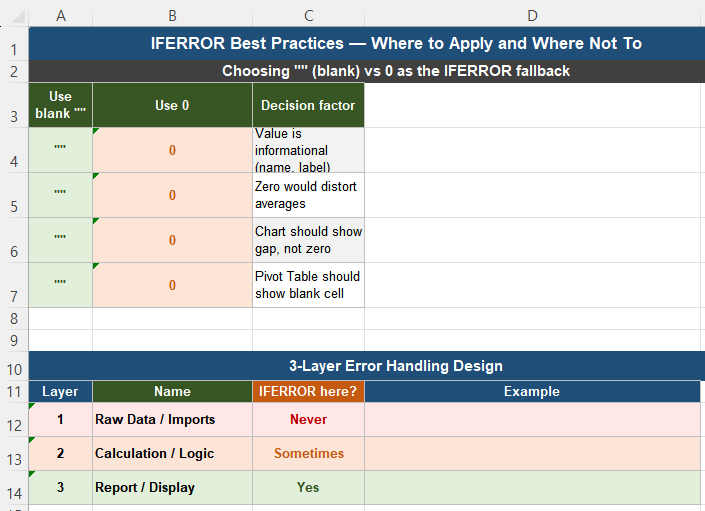Select row 4 header

click(14, 150)
